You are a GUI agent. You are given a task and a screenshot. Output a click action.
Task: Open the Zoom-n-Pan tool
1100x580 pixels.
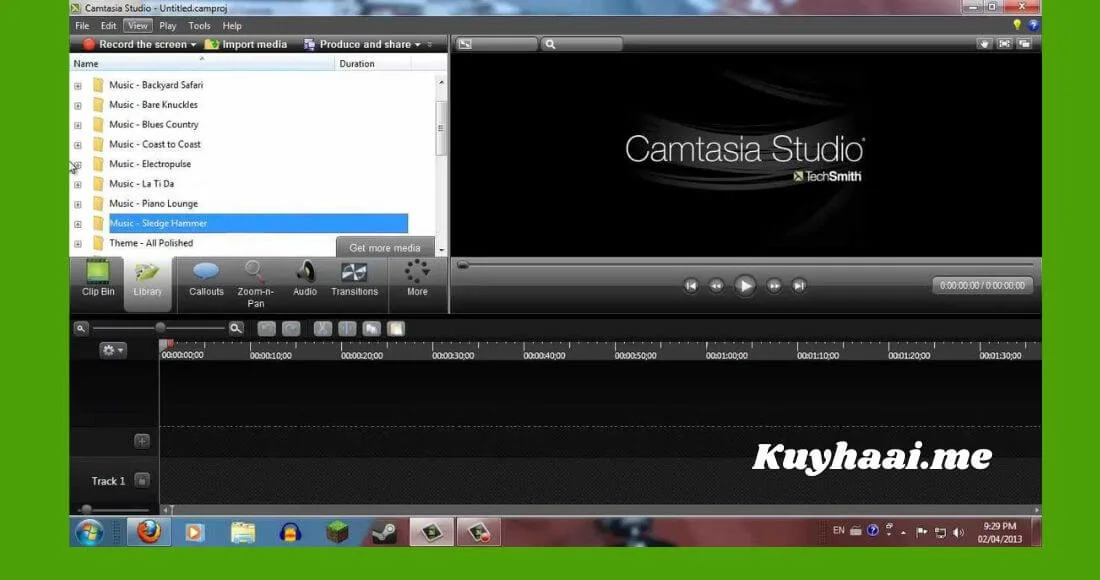tap(255, 284)
